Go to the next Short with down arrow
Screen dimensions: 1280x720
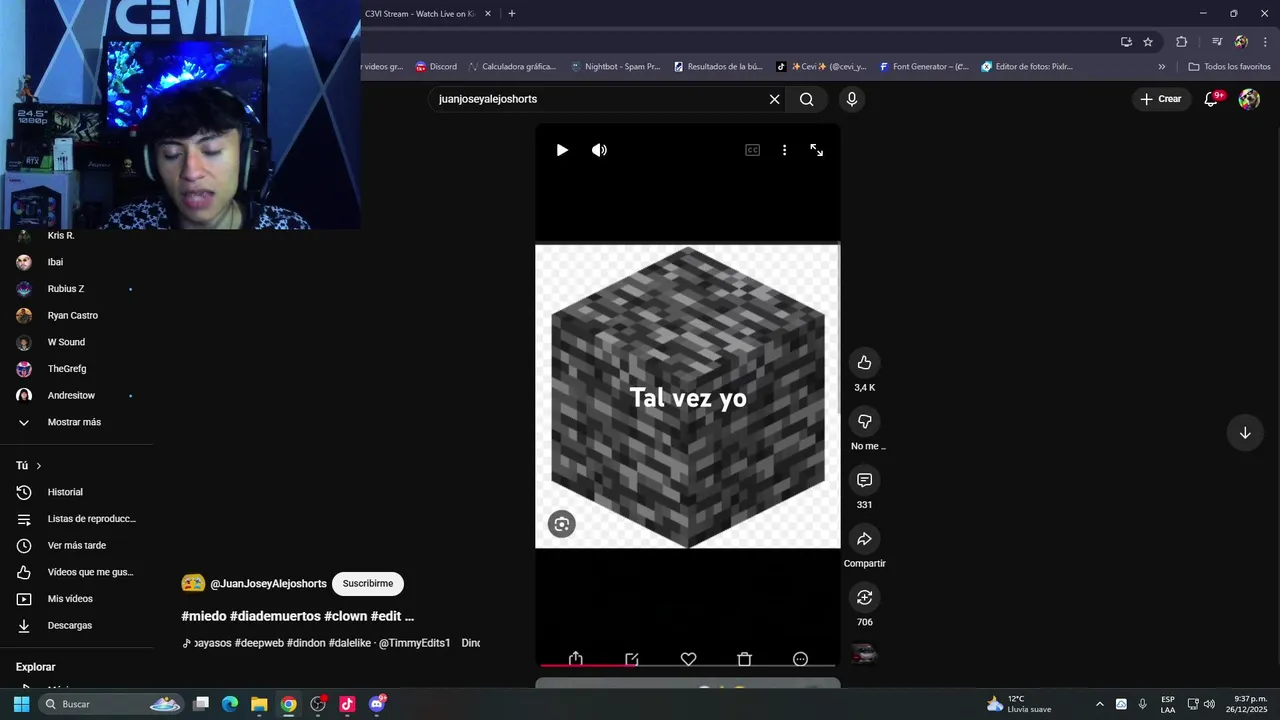(x=1245, y=433)
